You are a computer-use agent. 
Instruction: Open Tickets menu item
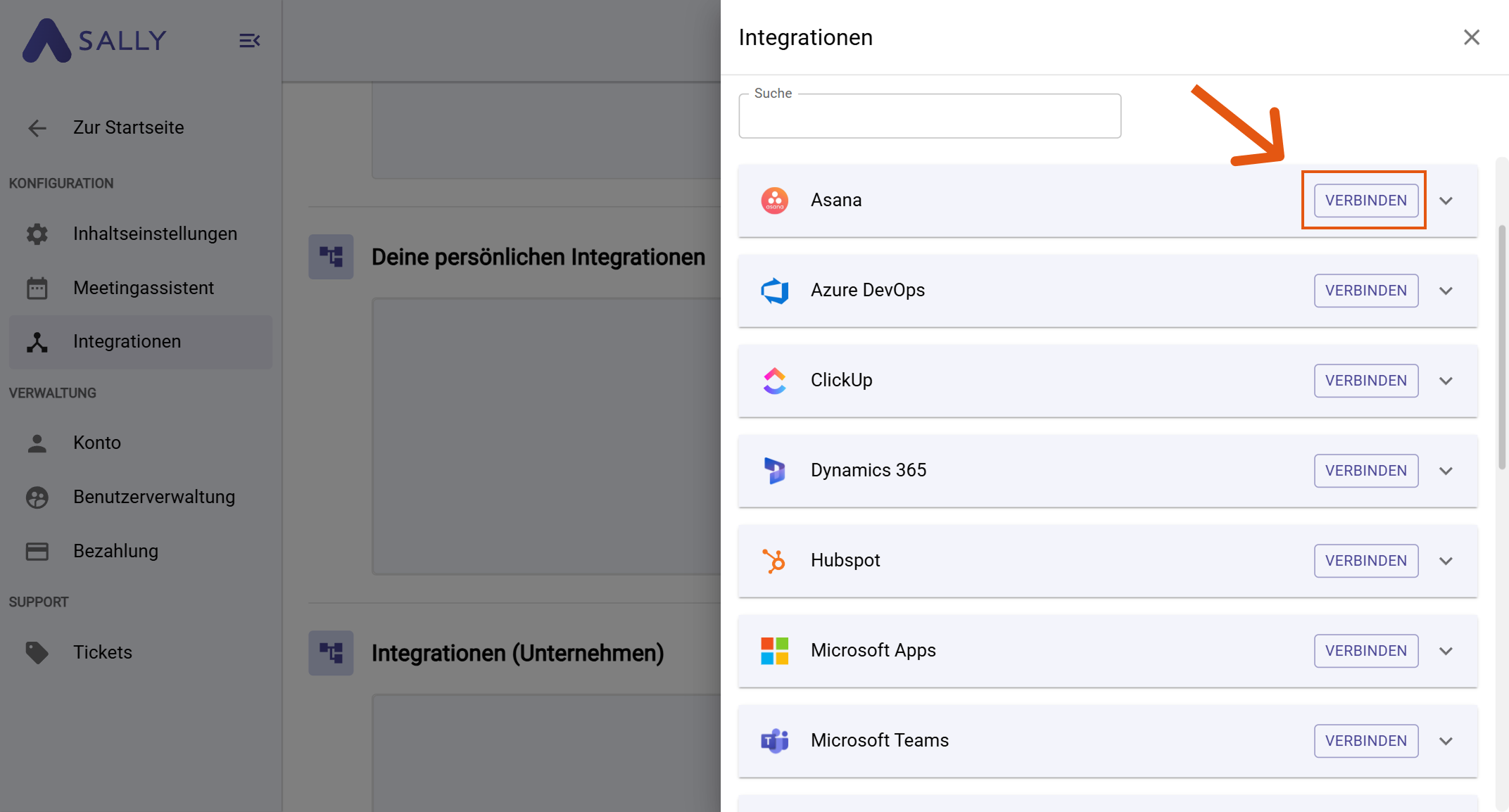click(141, 652)
